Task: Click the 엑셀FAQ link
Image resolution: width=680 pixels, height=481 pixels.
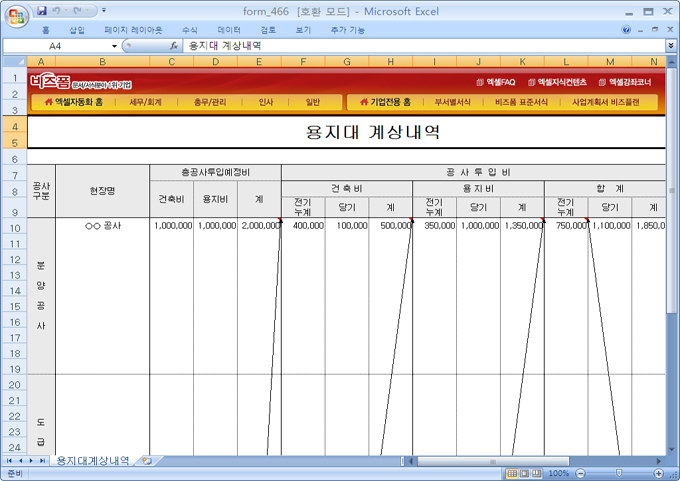Action: [496, 82]
